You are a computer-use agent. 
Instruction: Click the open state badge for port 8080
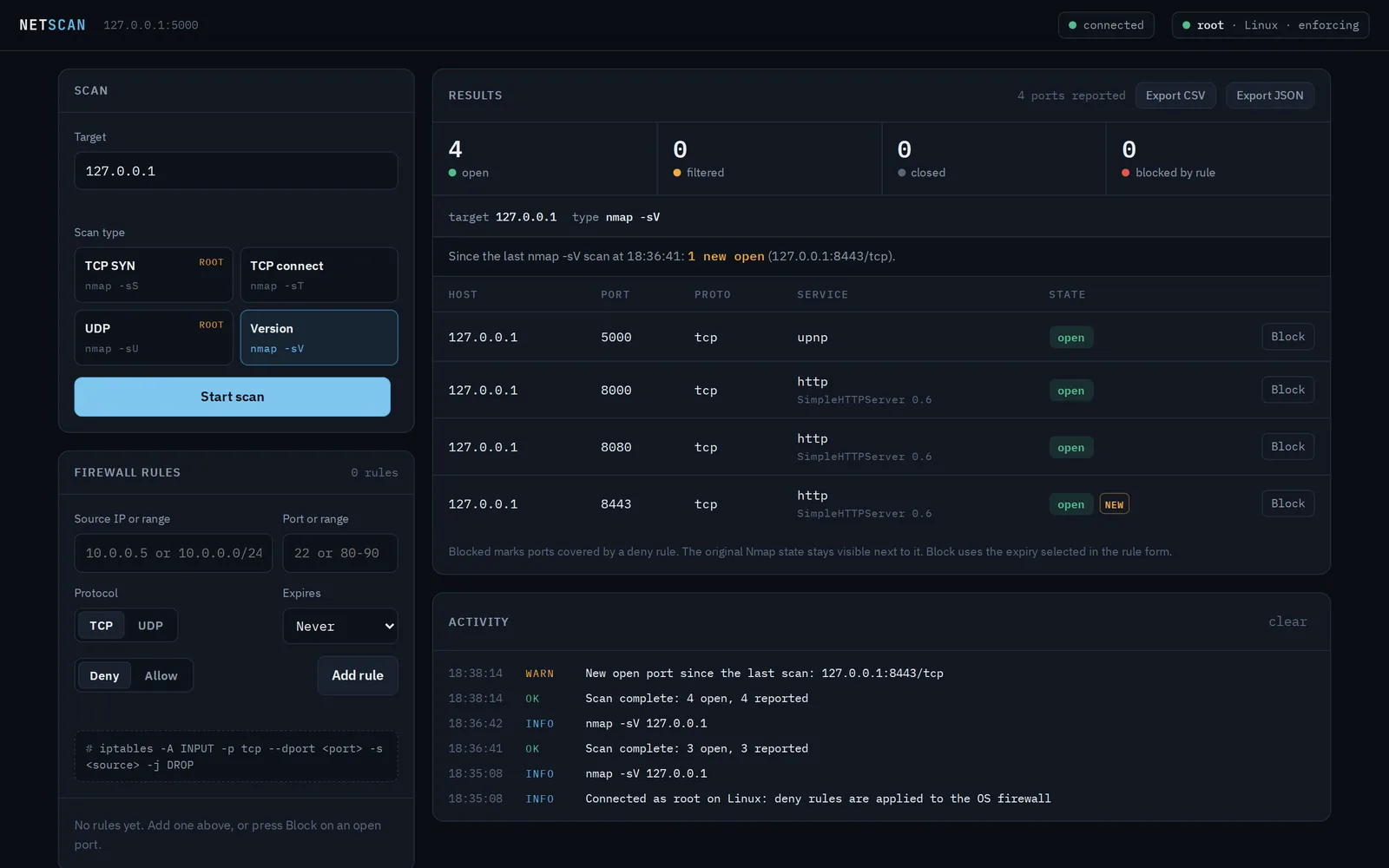click(x=1070, y=448)
